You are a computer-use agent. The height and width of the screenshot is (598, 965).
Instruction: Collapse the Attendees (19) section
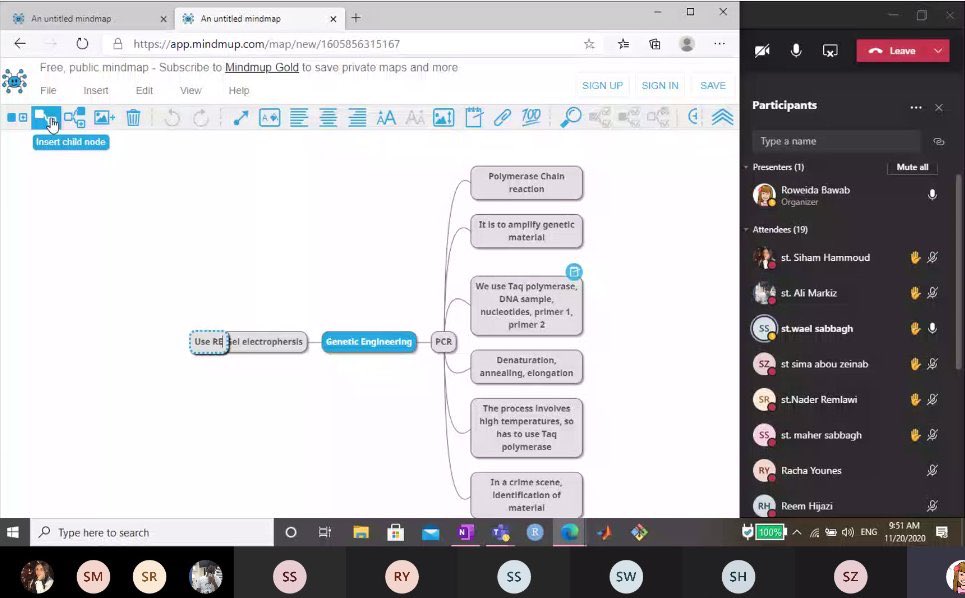(745, 229)
